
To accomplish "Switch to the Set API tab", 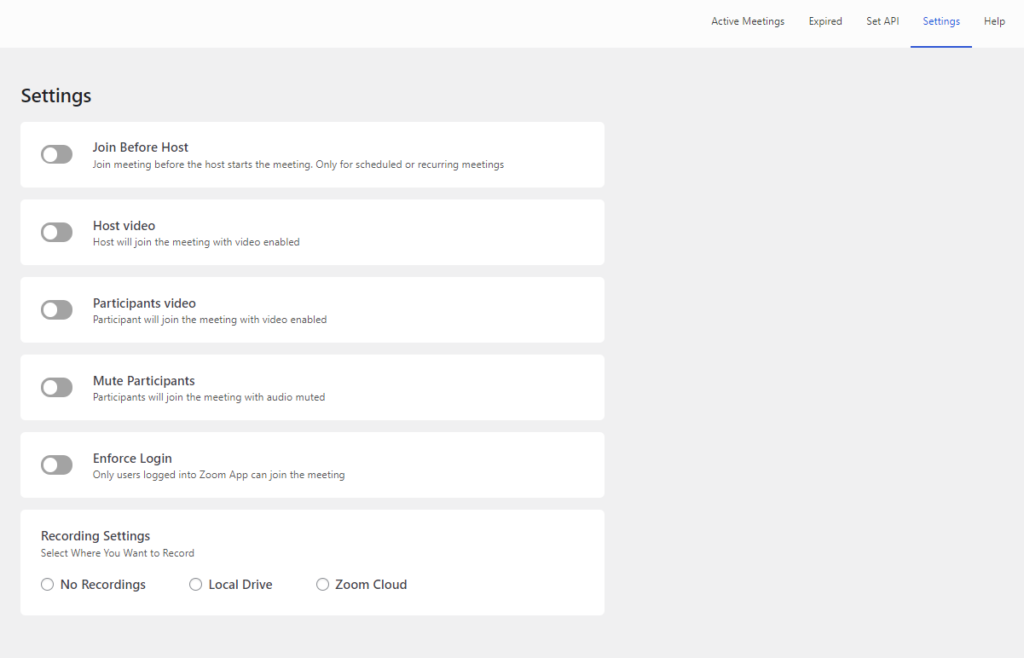I will [882, 21].
